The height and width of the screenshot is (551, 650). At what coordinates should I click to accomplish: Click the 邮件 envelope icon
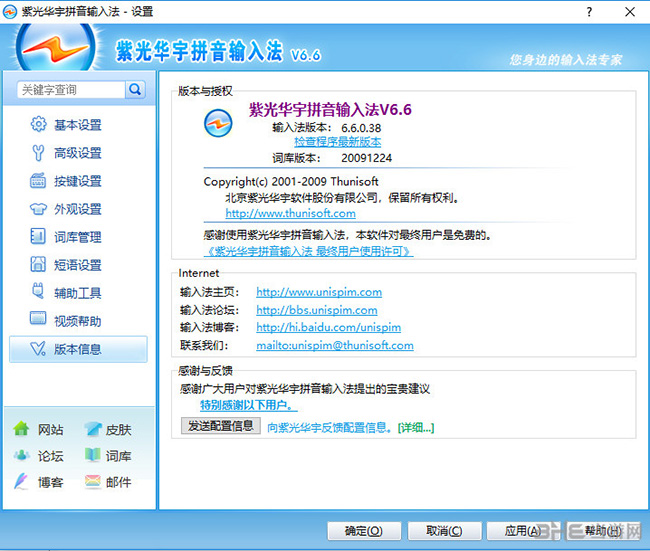(92, 481)
